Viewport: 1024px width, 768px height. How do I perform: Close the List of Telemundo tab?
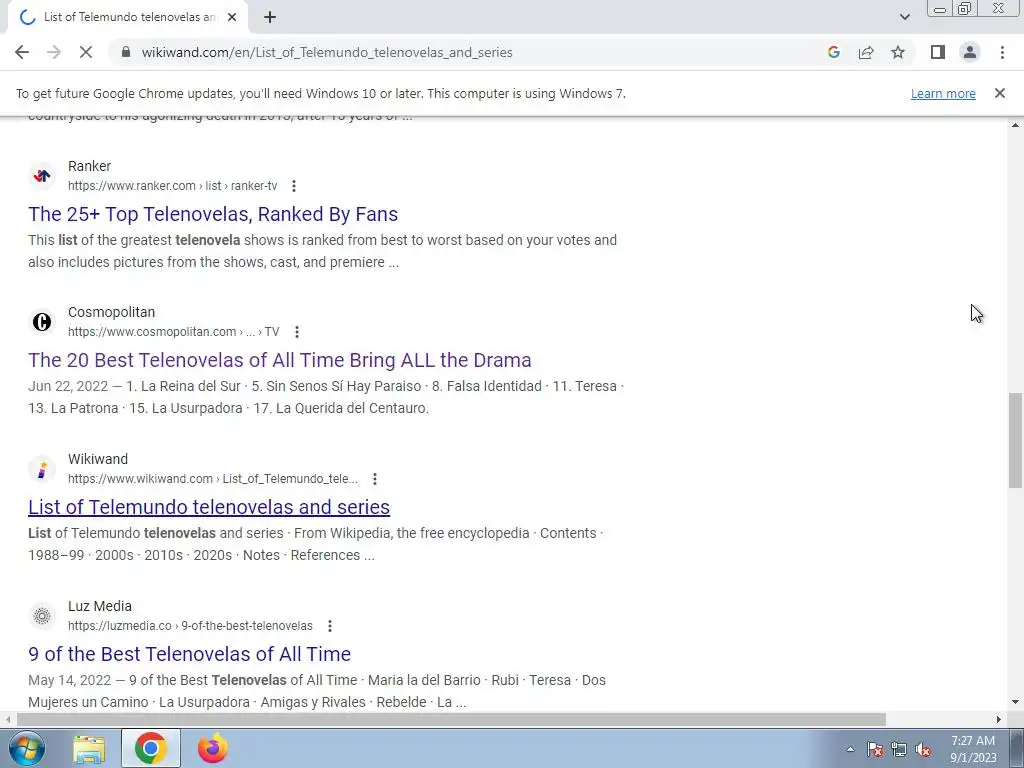click(232, 17)
